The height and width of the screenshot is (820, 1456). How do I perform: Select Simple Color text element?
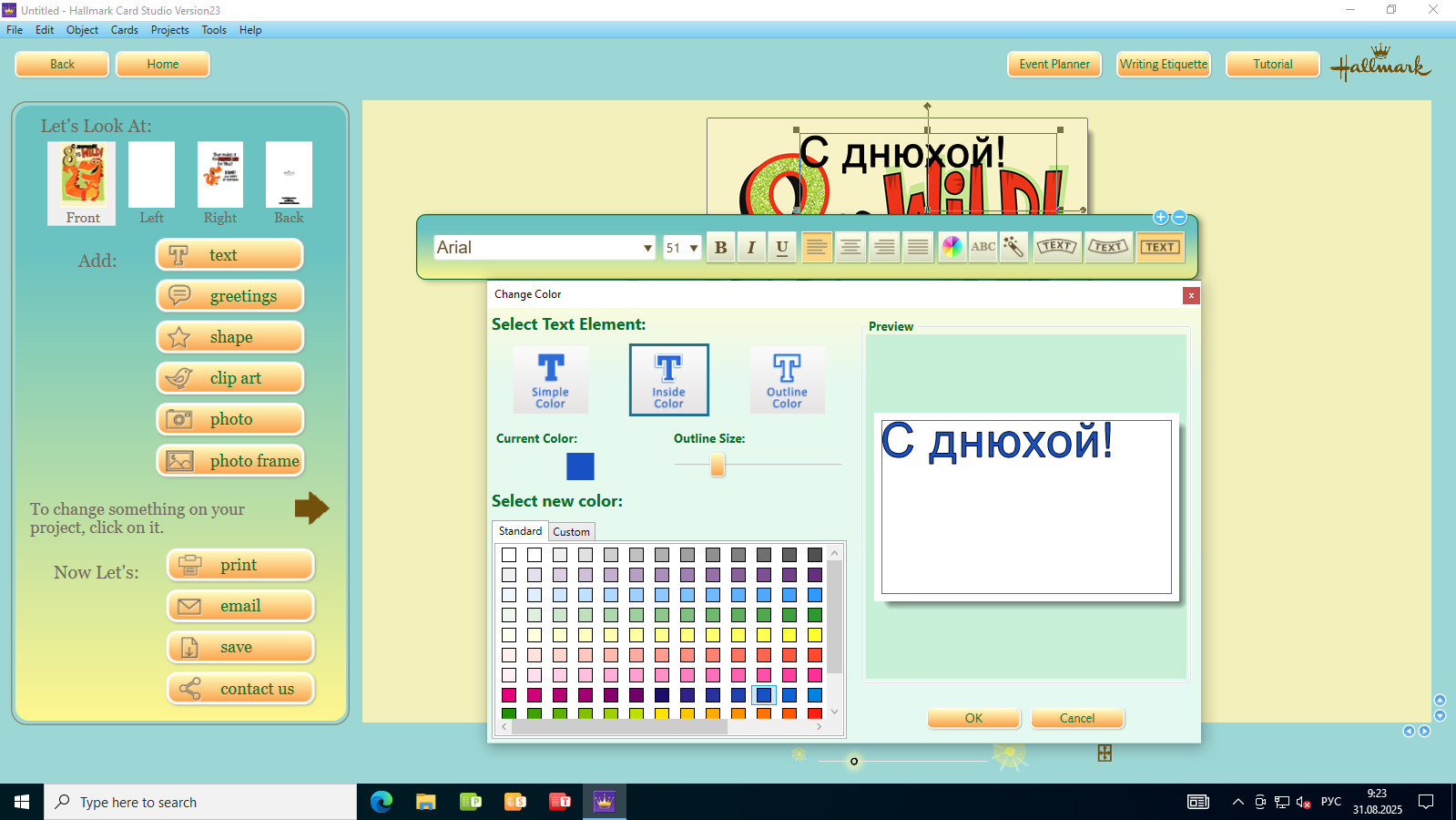pos(550,380)
